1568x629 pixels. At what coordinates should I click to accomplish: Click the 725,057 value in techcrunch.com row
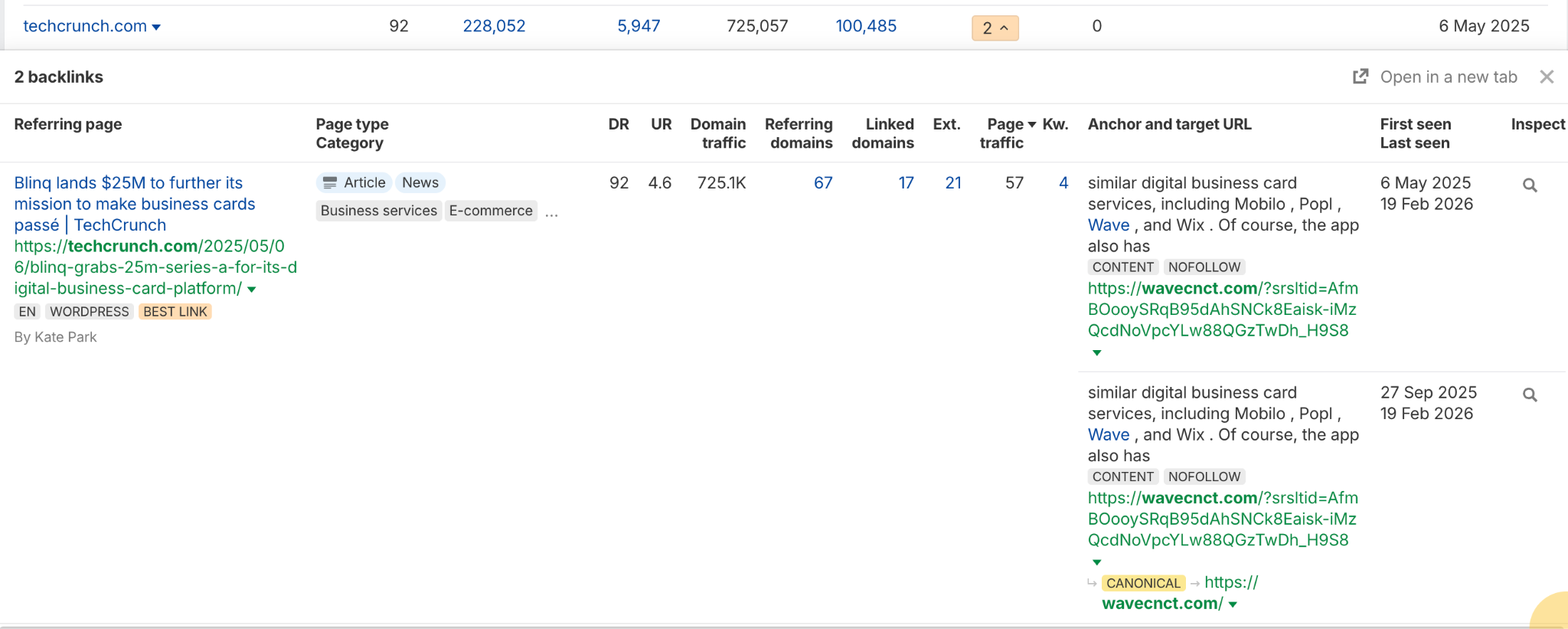pos(757,26)
